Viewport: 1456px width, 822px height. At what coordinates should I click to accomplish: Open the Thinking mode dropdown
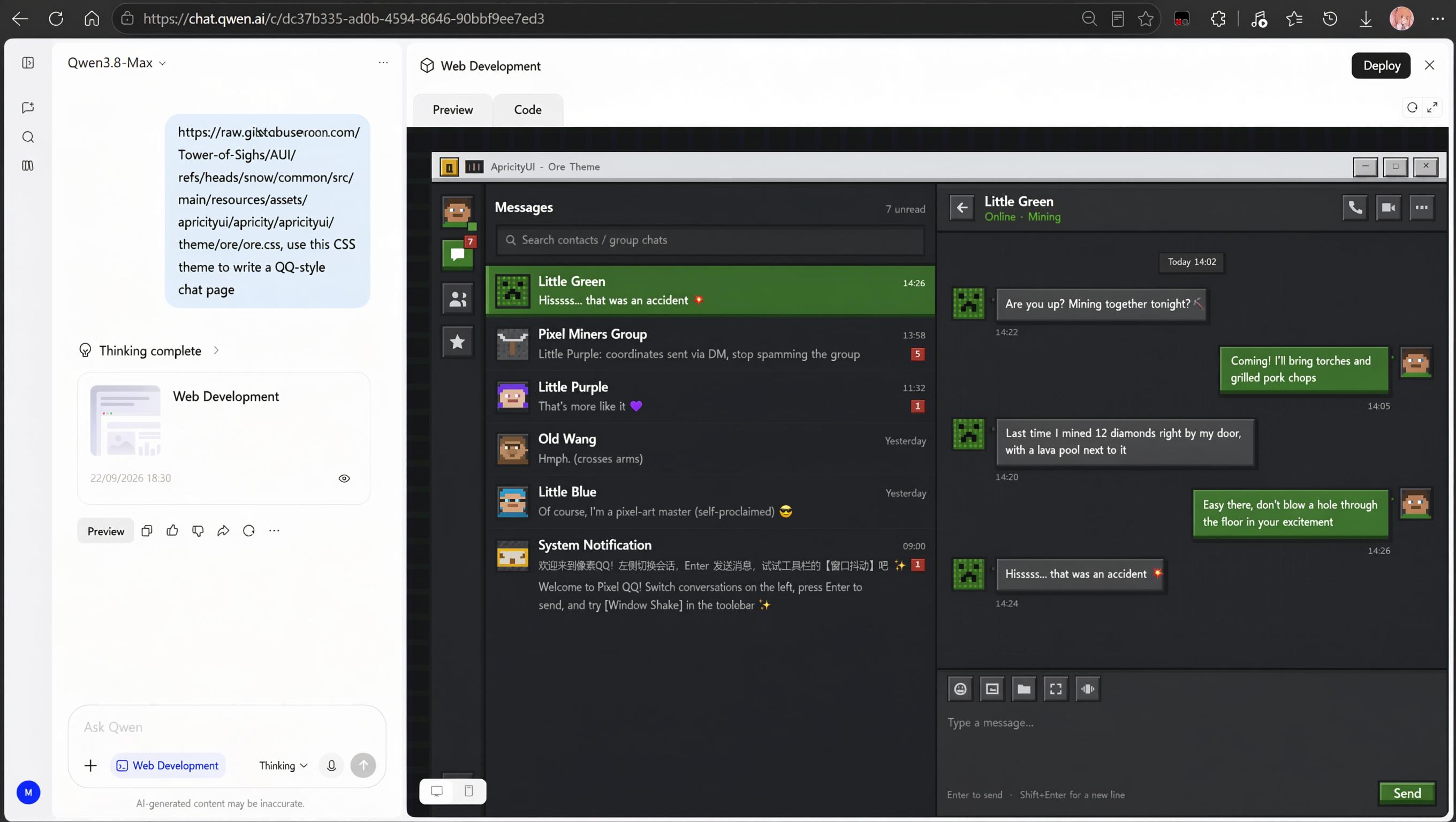(283, 765)
